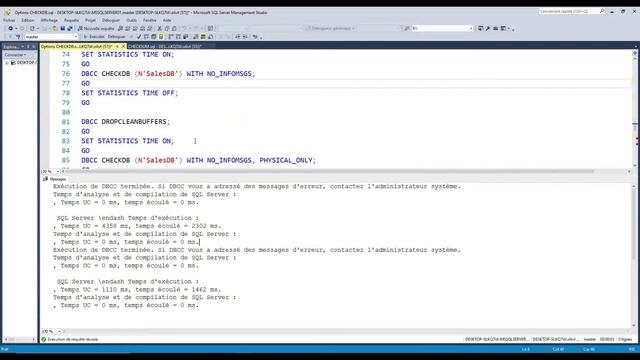Image resolution: width=640 pixels, height=360 pixels.
Task: Open the Requête menu
Action: [x=71, y=20]
